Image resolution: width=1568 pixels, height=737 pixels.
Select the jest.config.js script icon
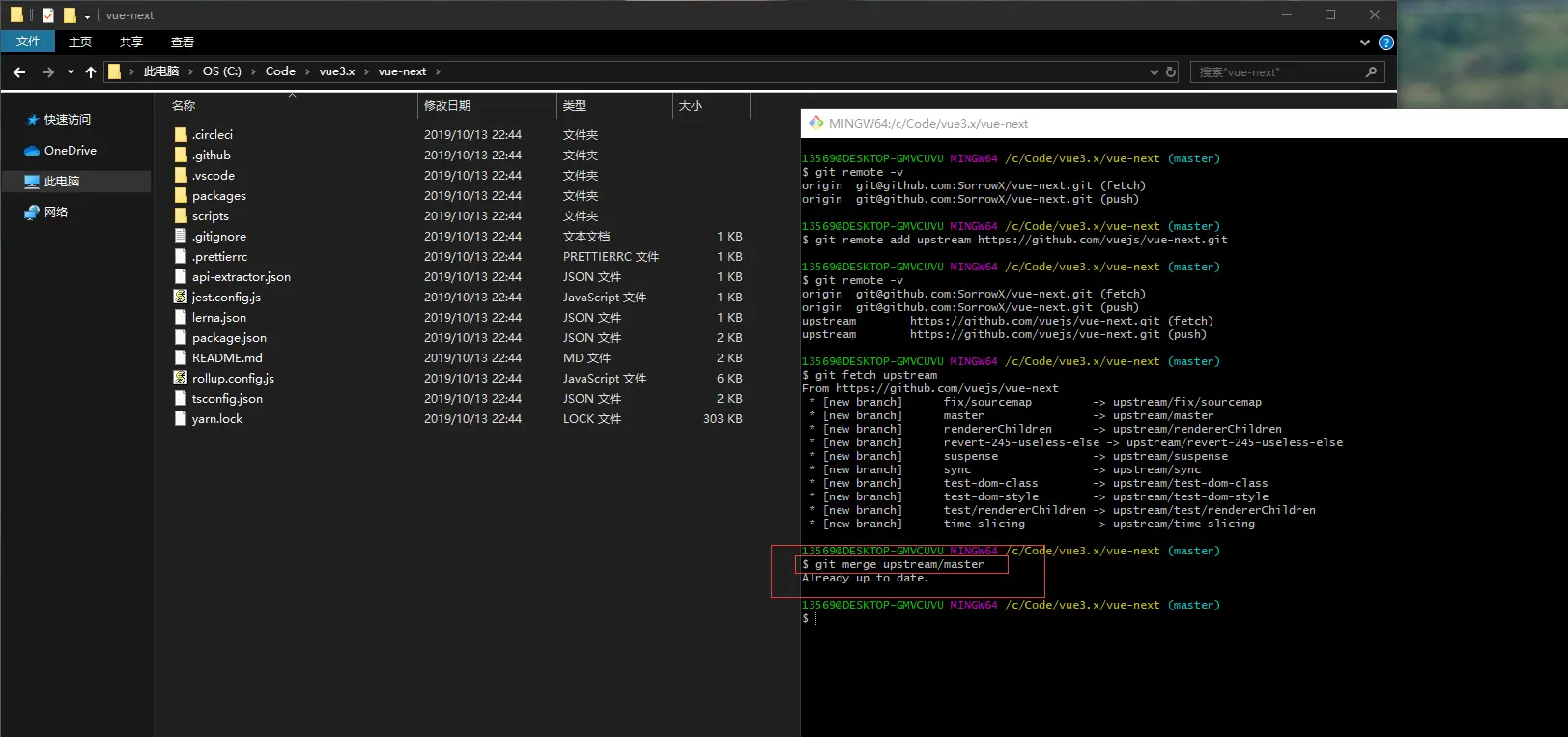[181, 297]
